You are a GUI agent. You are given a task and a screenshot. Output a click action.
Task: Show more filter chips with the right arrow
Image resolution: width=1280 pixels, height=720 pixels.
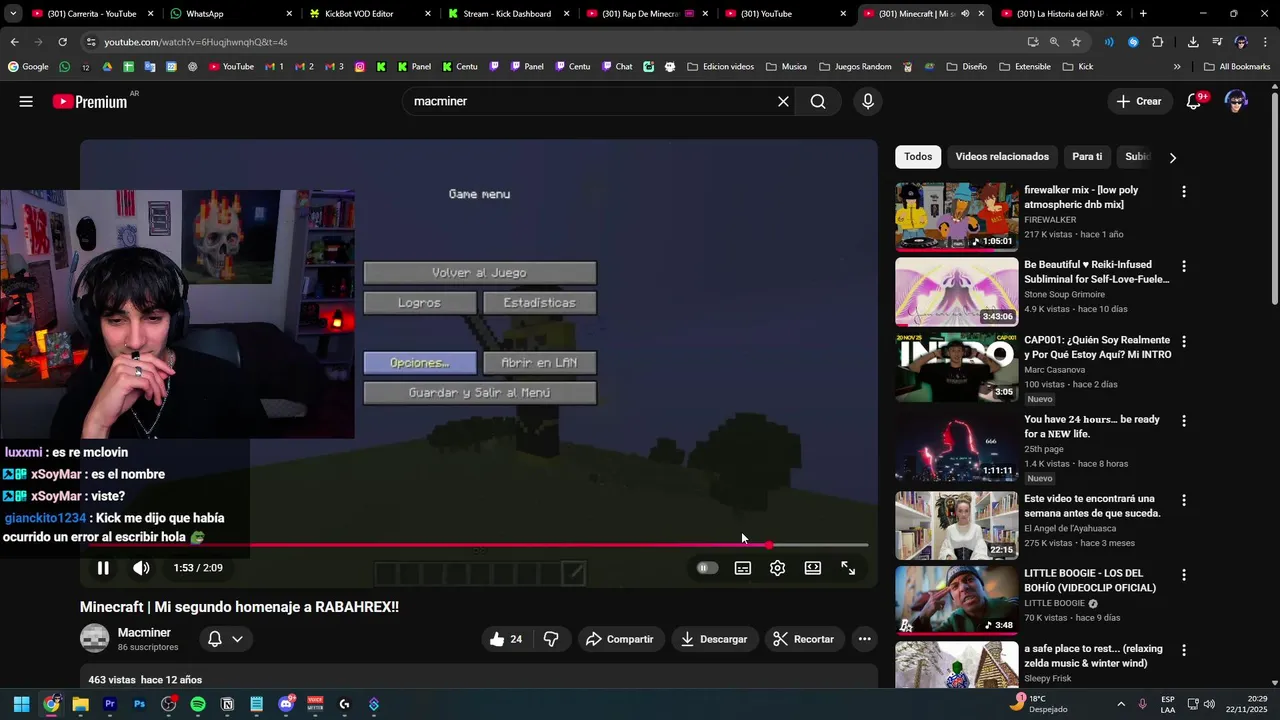pos(1173,157)
